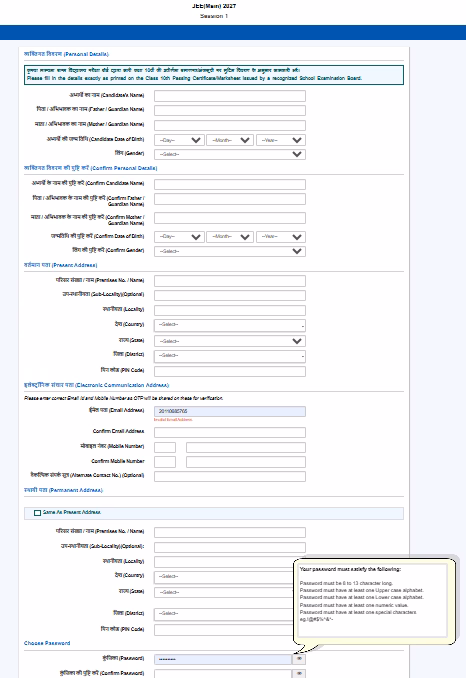Image resolution: width=466 pixels, height=678 pixels.
Task: Open Present Address State dropdown
Action: click(230, 341)
